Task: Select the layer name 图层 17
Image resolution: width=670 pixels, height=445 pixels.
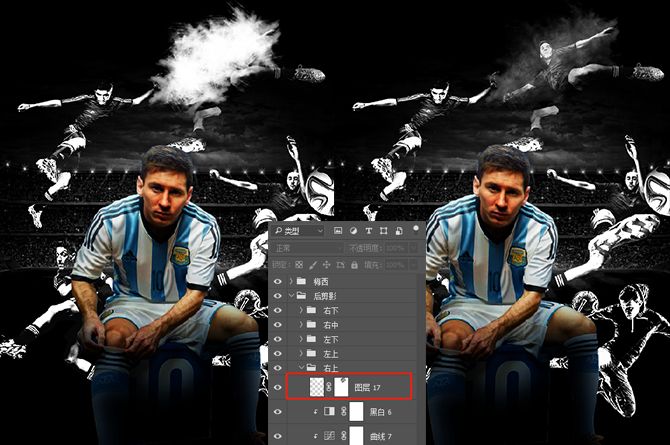Action: [x=367, y=388]
